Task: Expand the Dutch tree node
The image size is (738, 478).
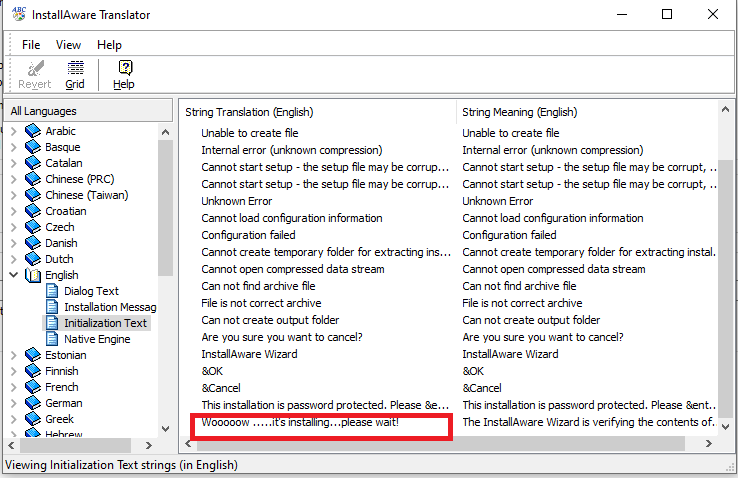Action: (x=14, y=259)
